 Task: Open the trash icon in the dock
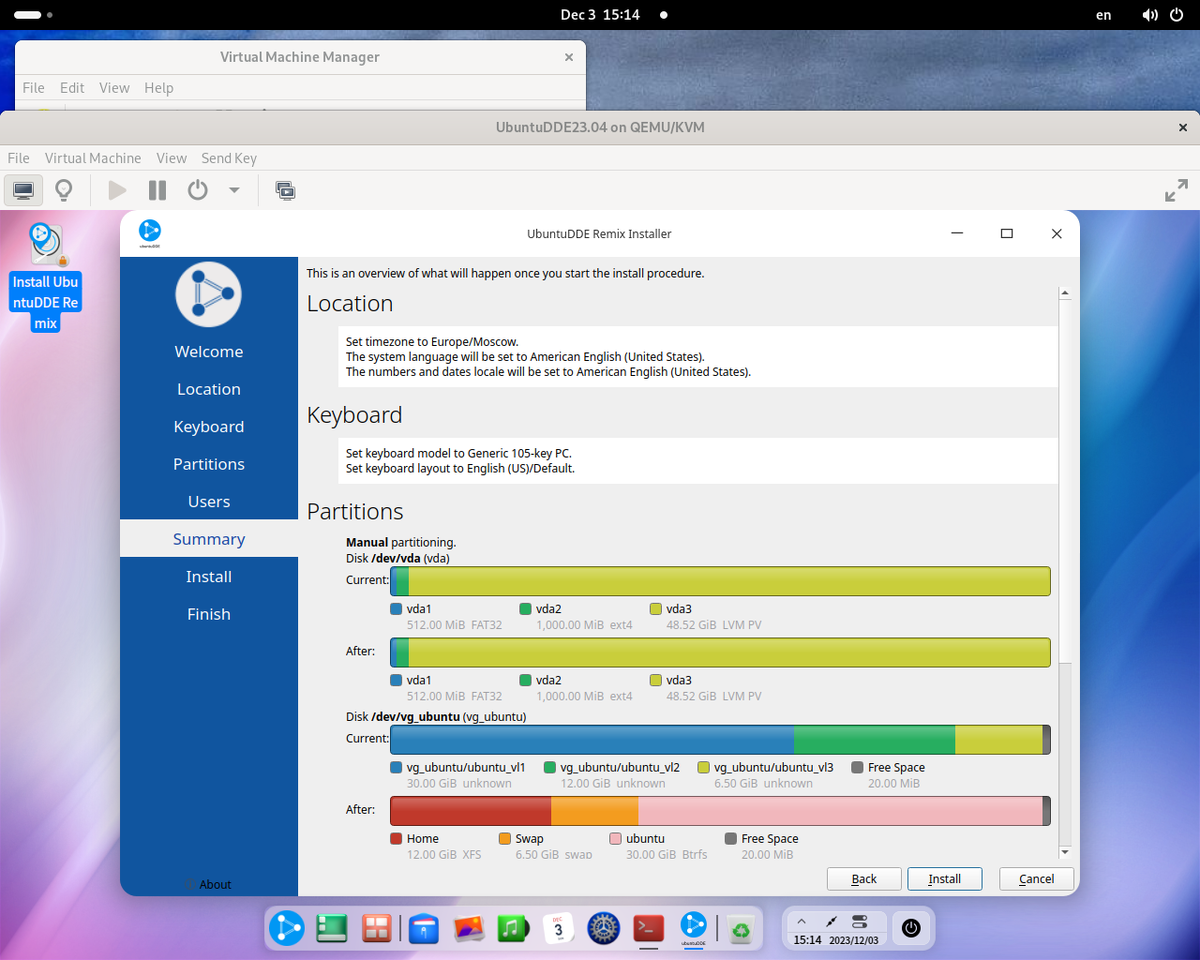tap(740, 928)
